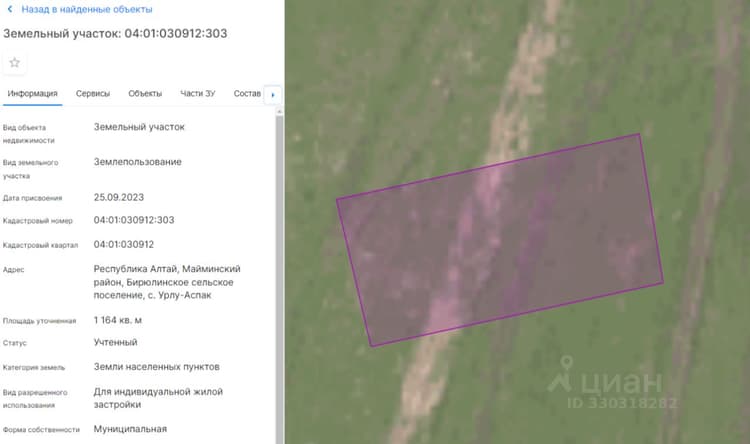This screenshot has height=444, width=750.
Task: Select the highlighted purple parcel on map
Action: [500, 239]
